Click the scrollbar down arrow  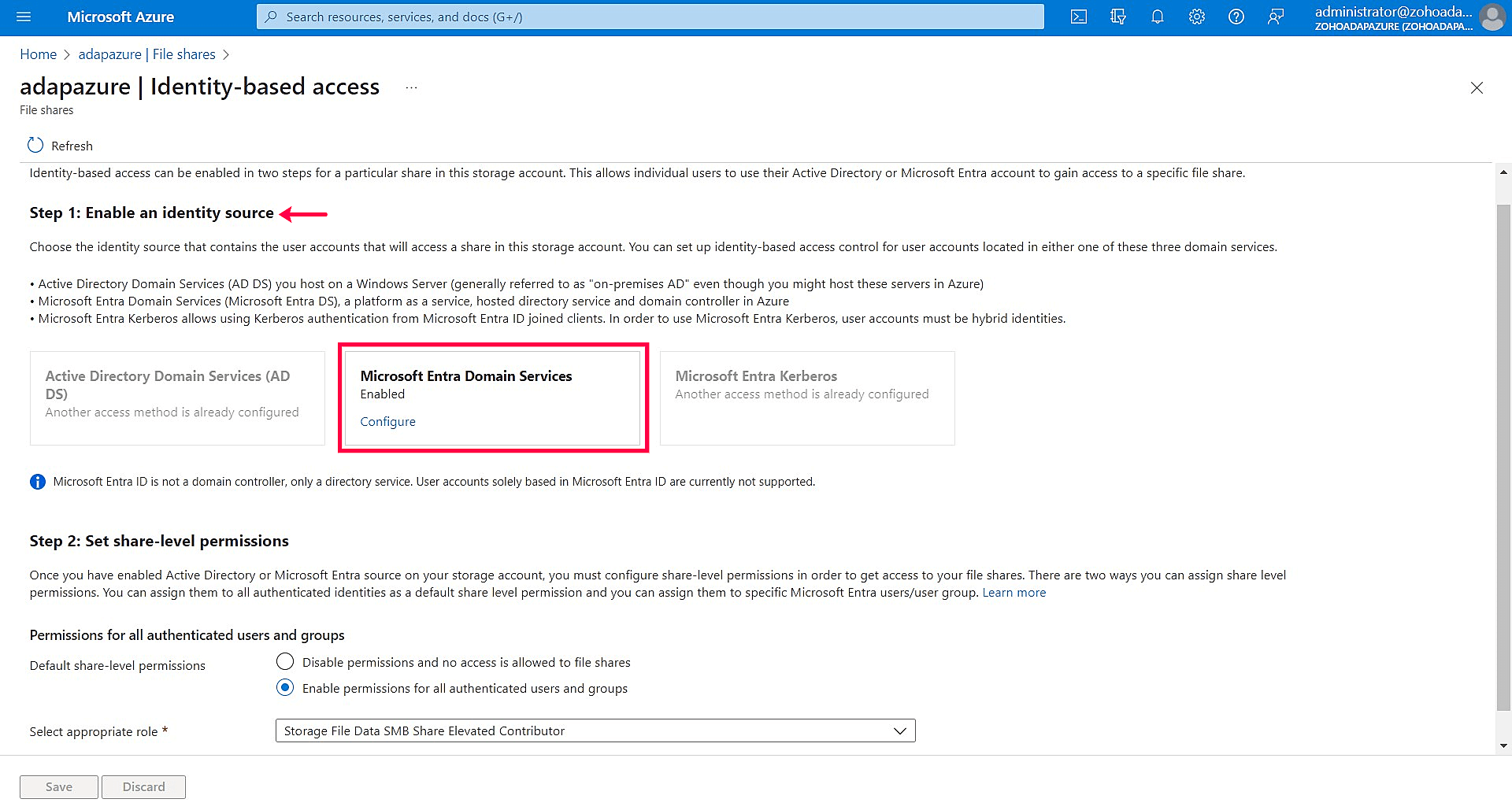point(1503,745)
